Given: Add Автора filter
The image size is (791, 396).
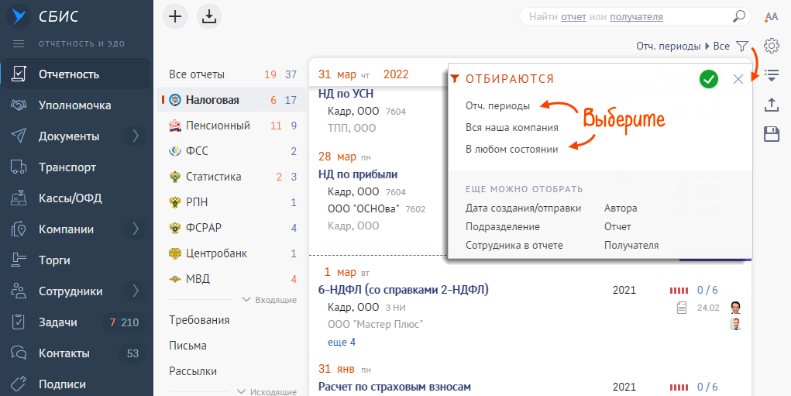Looking at the screenshot, I should point(620,208).
